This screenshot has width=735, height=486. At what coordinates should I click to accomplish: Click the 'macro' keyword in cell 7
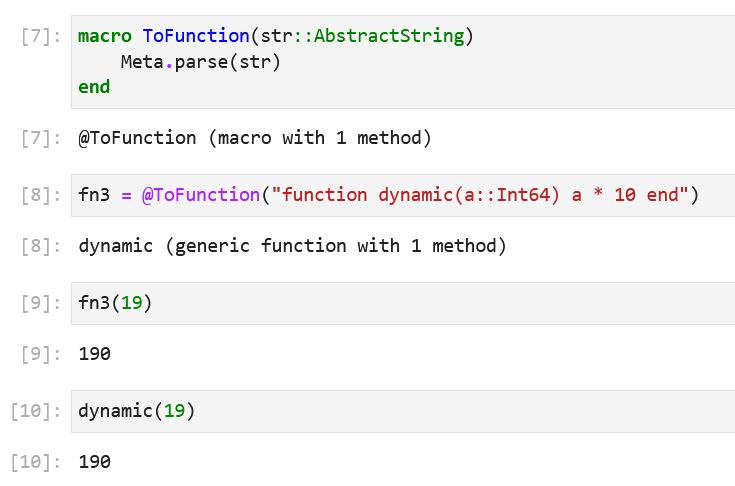point(105,36)
